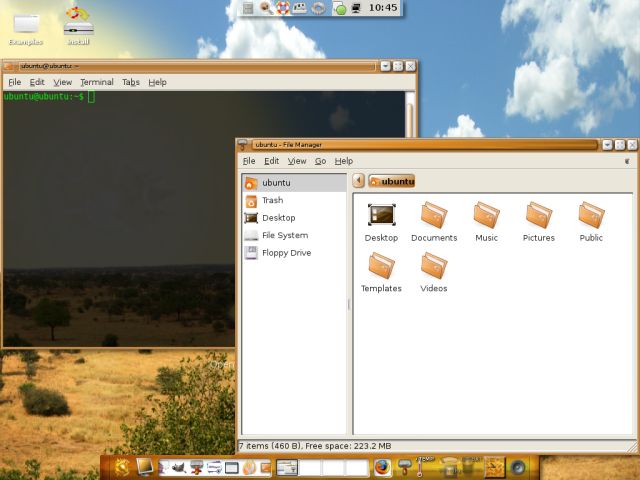Select the Desktop folder icon in file view
This screenshot has height=480, width=640.
pos(381,222)
